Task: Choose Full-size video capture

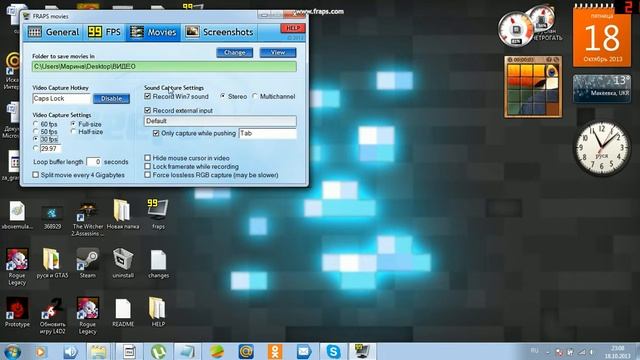Action: pos(73,124)
